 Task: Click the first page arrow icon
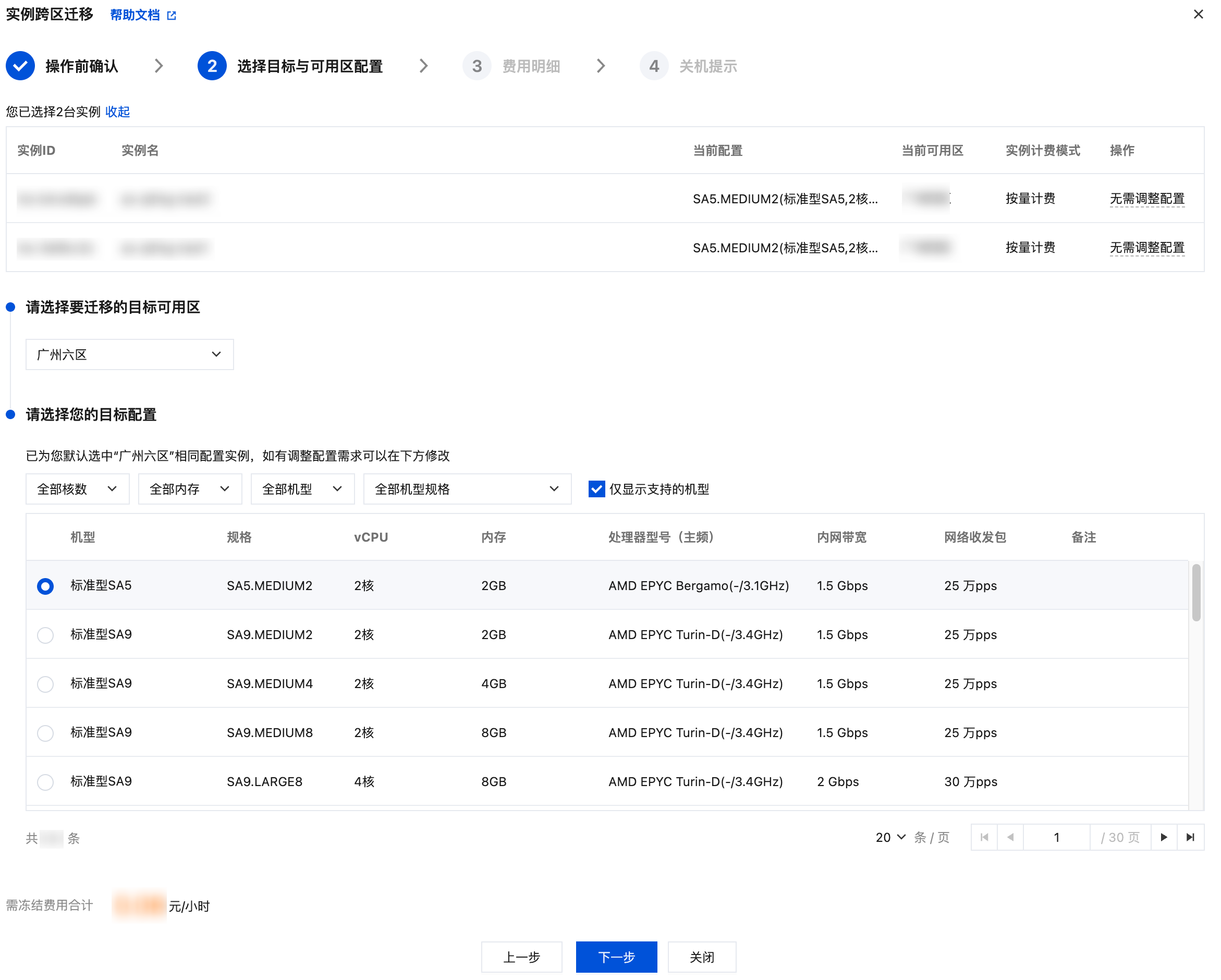pyautogui.click(x=984, y=837)
